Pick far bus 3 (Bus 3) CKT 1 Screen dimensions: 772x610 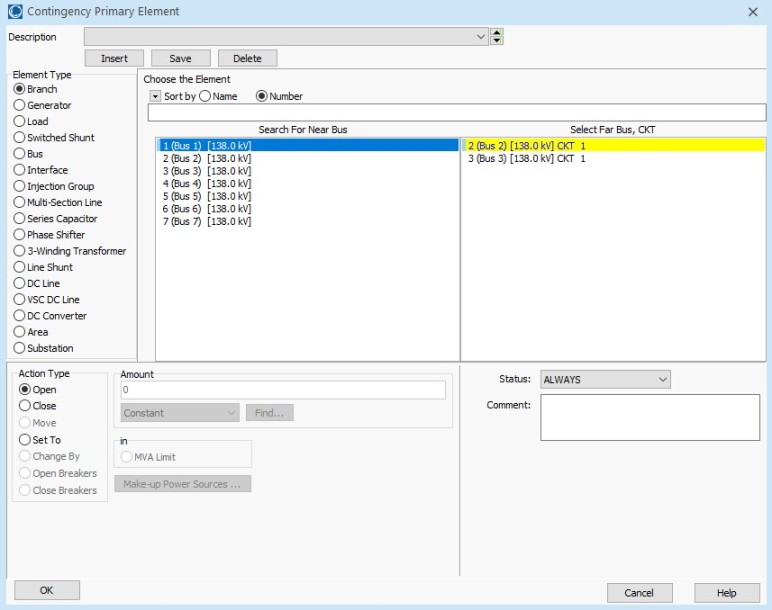[x=526, y=158]
